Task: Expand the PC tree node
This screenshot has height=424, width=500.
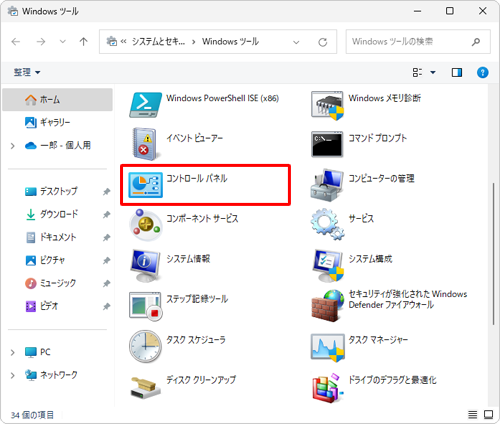Action: point(13,352)
